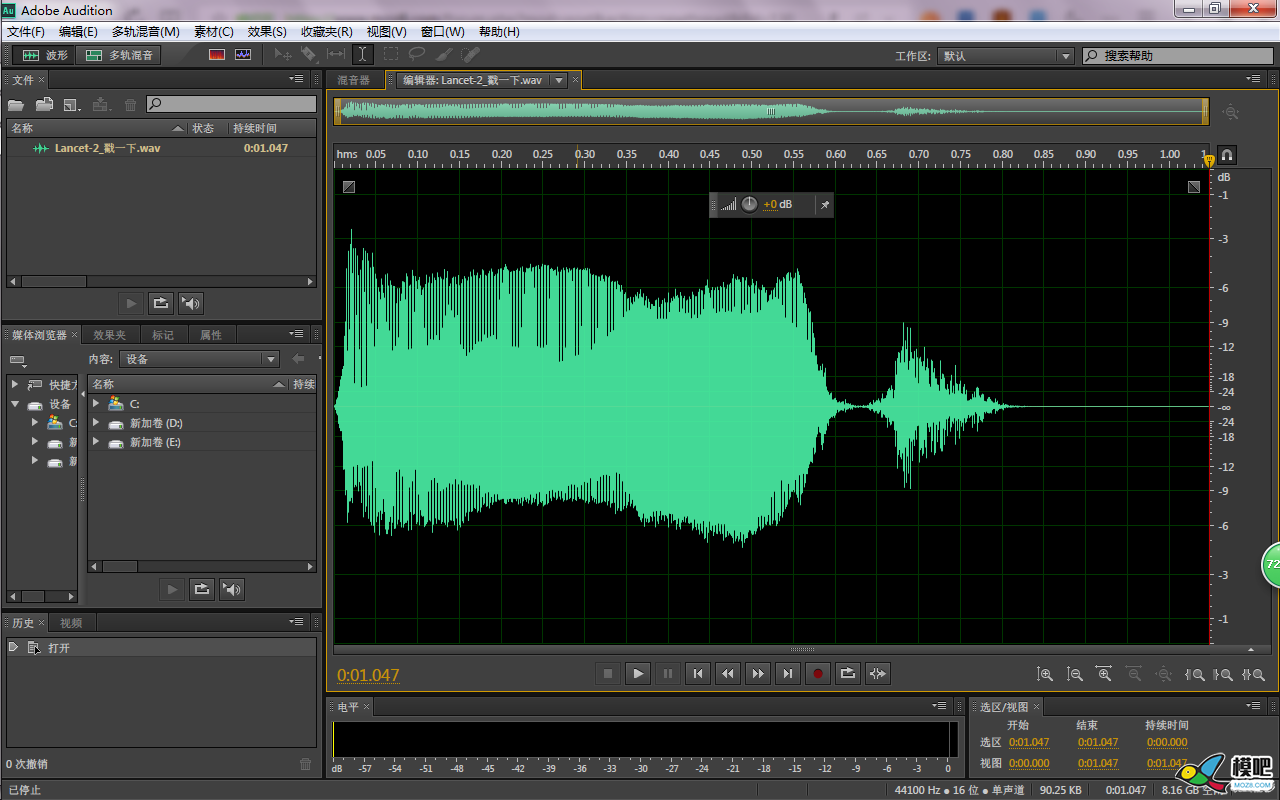
Task: Move playhead to next marker
Action: [788, 673]
